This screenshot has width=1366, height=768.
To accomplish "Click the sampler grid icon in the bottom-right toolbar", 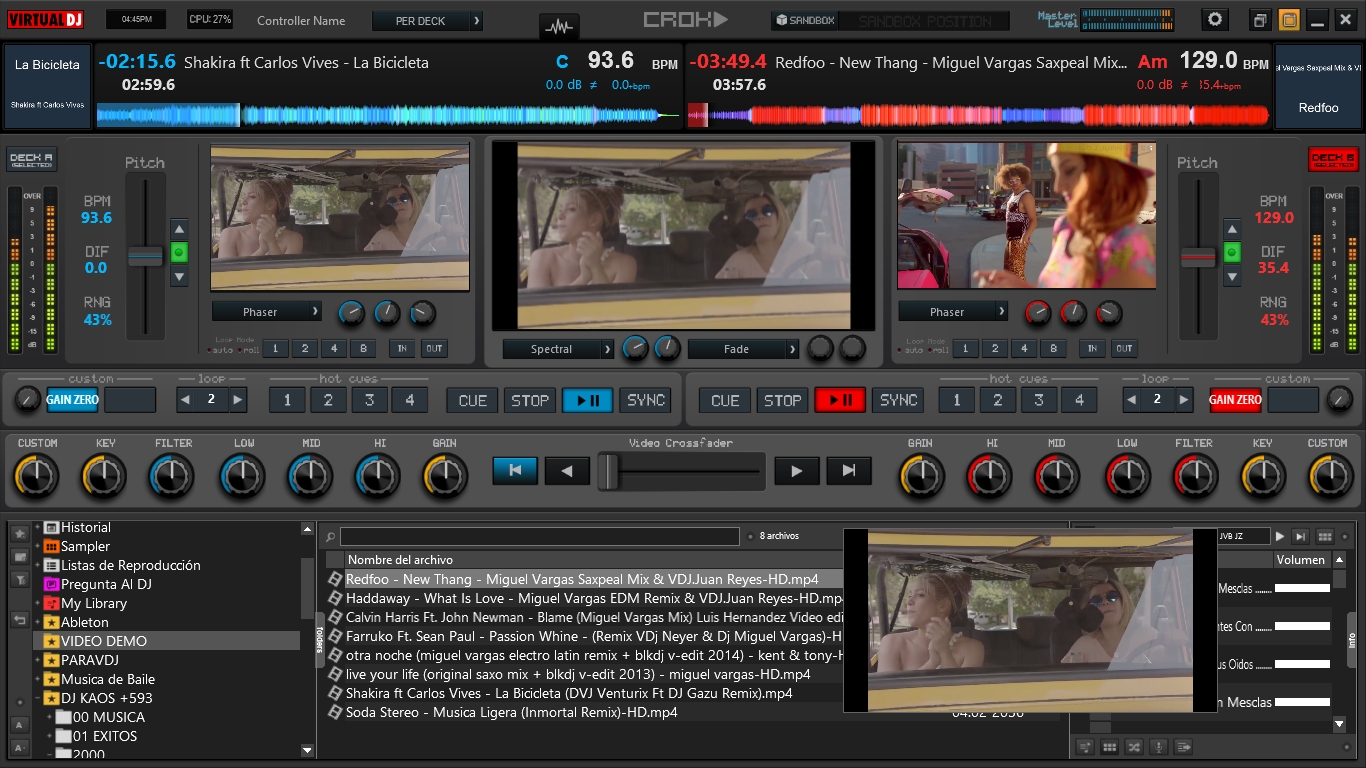I will (x=1109, y=747).
